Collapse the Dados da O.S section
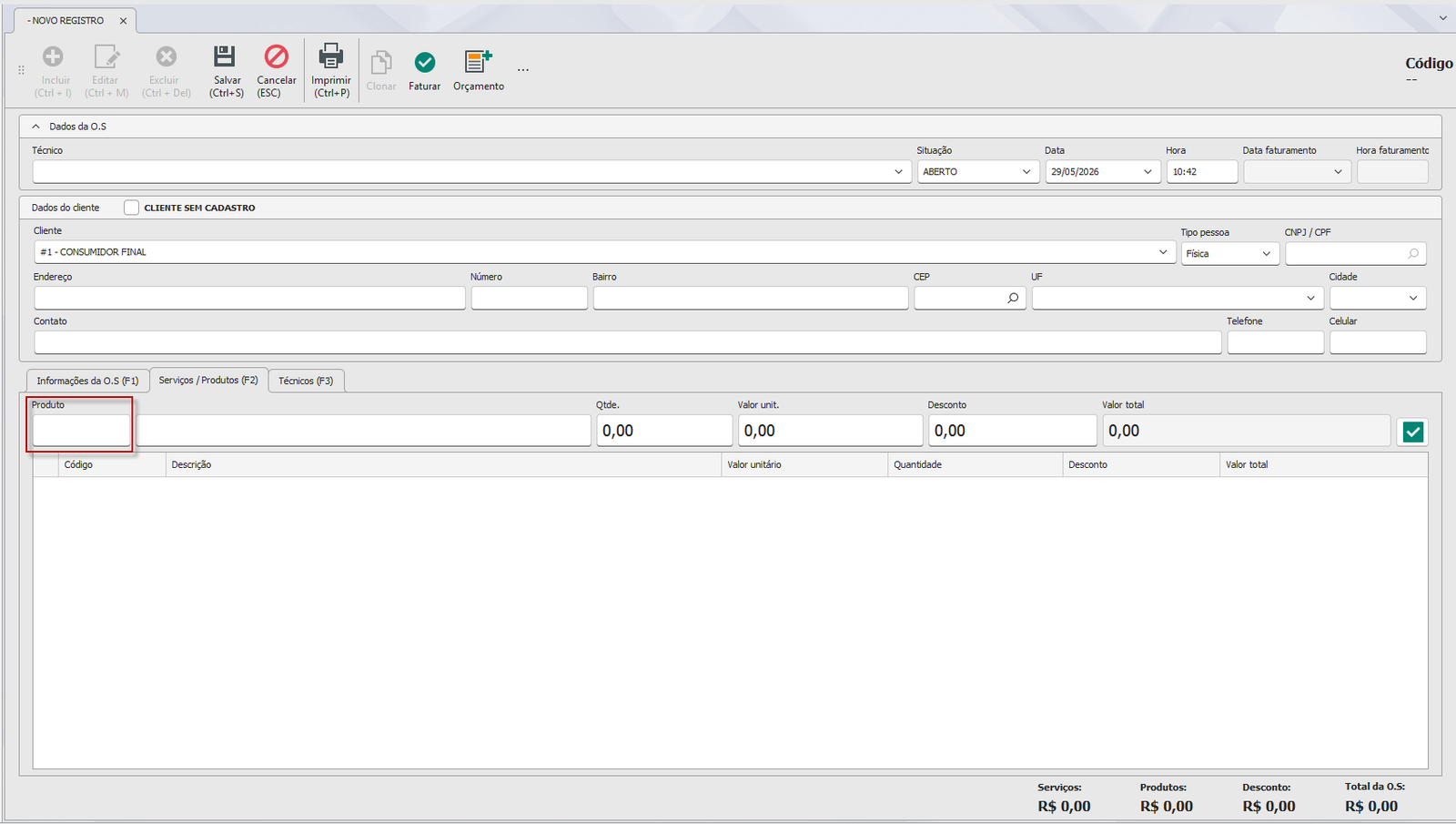The image size is (1456, 824). pyautogui.click(x=36, y=127)
